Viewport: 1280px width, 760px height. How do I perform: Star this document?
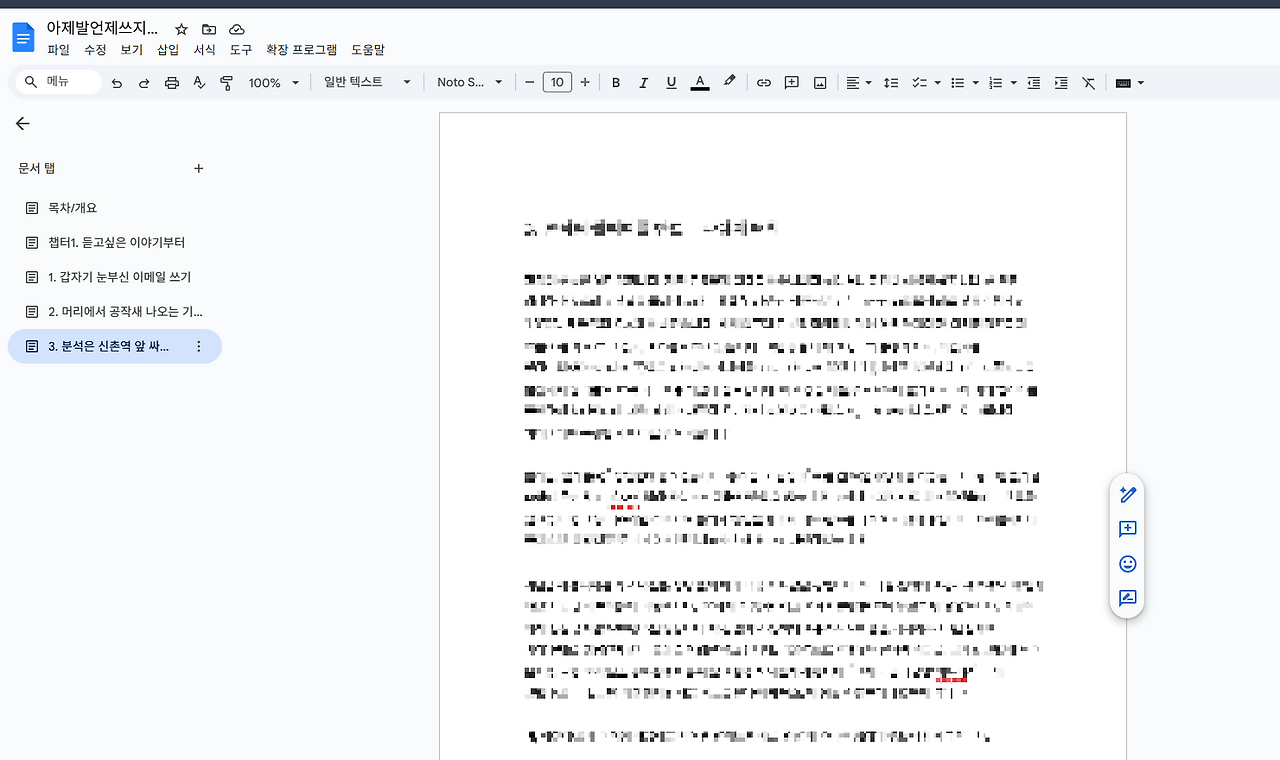pos(181,30)
